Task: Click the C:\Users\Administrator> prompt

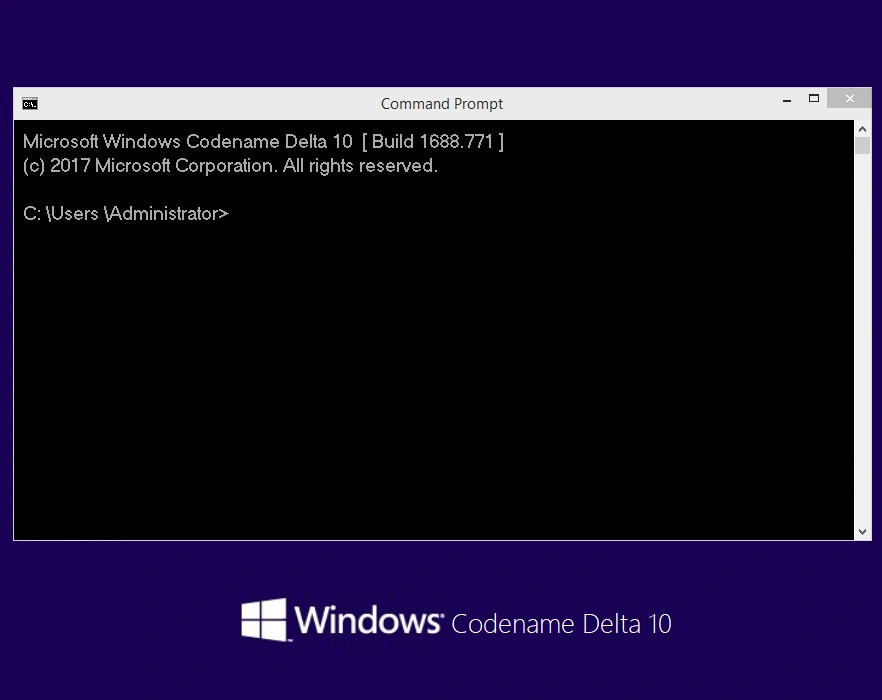Action: coord(126,214)
